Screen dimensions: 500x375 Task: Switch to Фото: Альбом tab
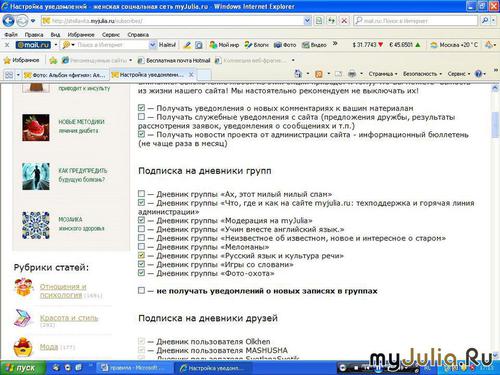tap(66, 75)
